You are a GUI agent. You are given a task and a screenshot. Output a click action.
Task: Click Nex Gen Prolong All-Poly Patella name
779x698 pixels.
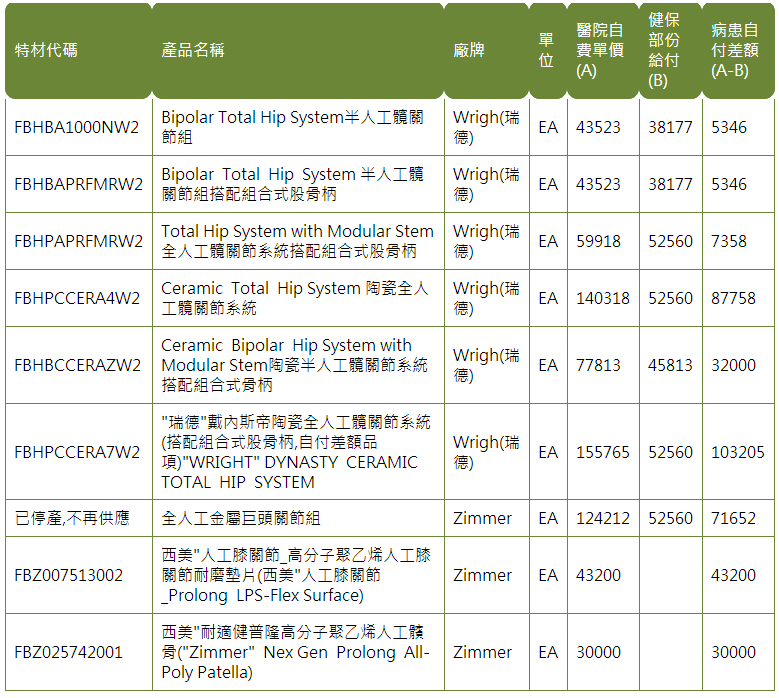point(295,652)
